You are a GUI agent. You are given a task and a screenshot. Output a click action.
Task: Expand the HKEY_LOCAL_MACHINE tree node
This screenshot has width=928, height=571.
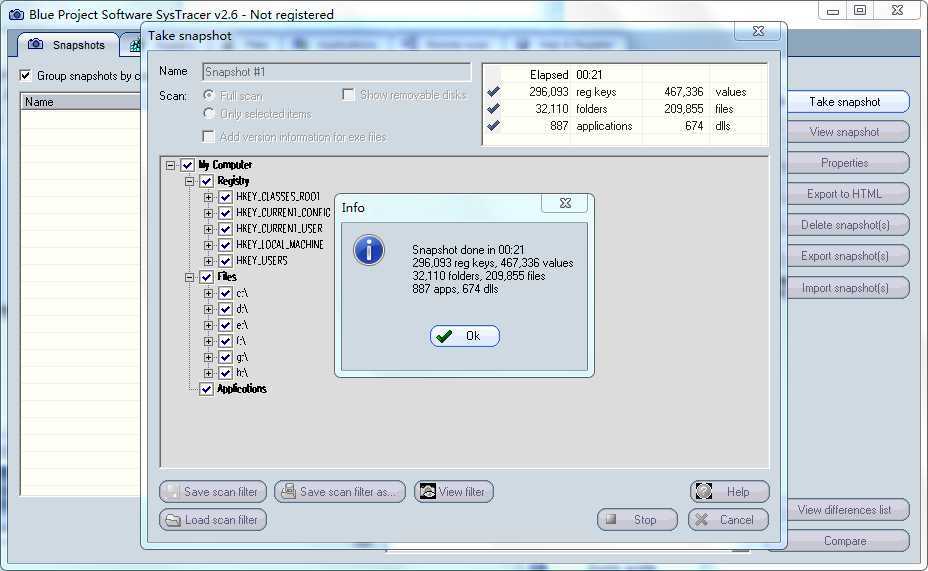209,245
